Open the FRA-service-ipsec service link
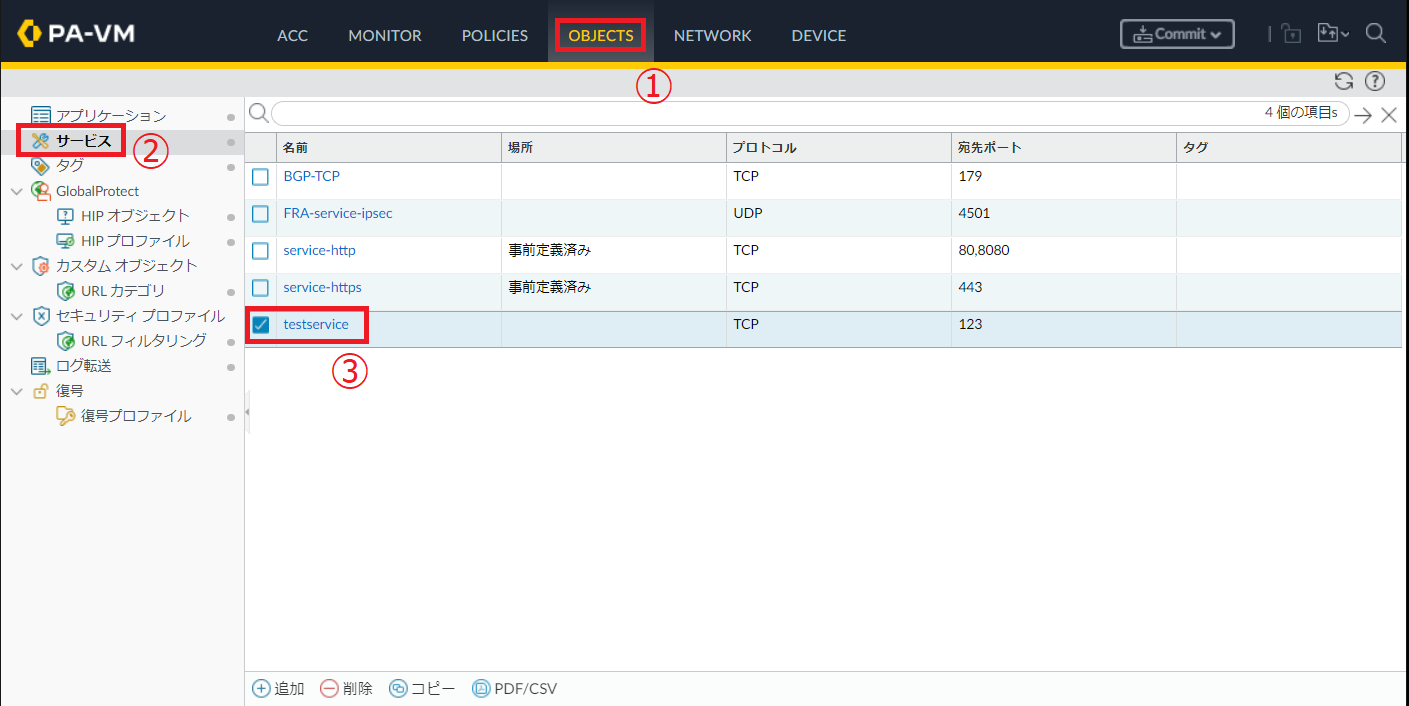This screenshot has height=706, width=1409. [337, 214]
